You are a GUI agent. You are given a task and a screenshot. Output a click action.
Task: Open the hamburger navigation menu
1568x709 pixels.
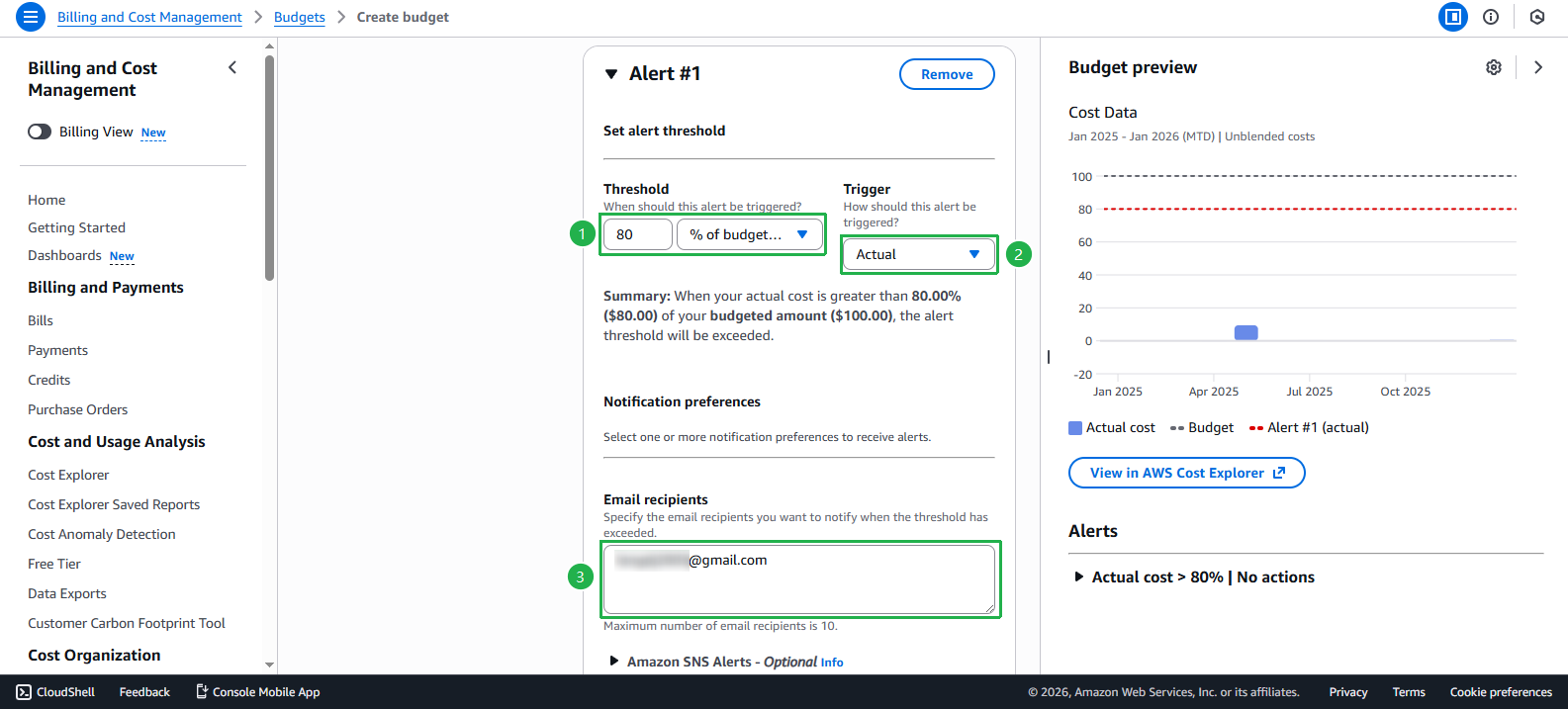point(31,17)
